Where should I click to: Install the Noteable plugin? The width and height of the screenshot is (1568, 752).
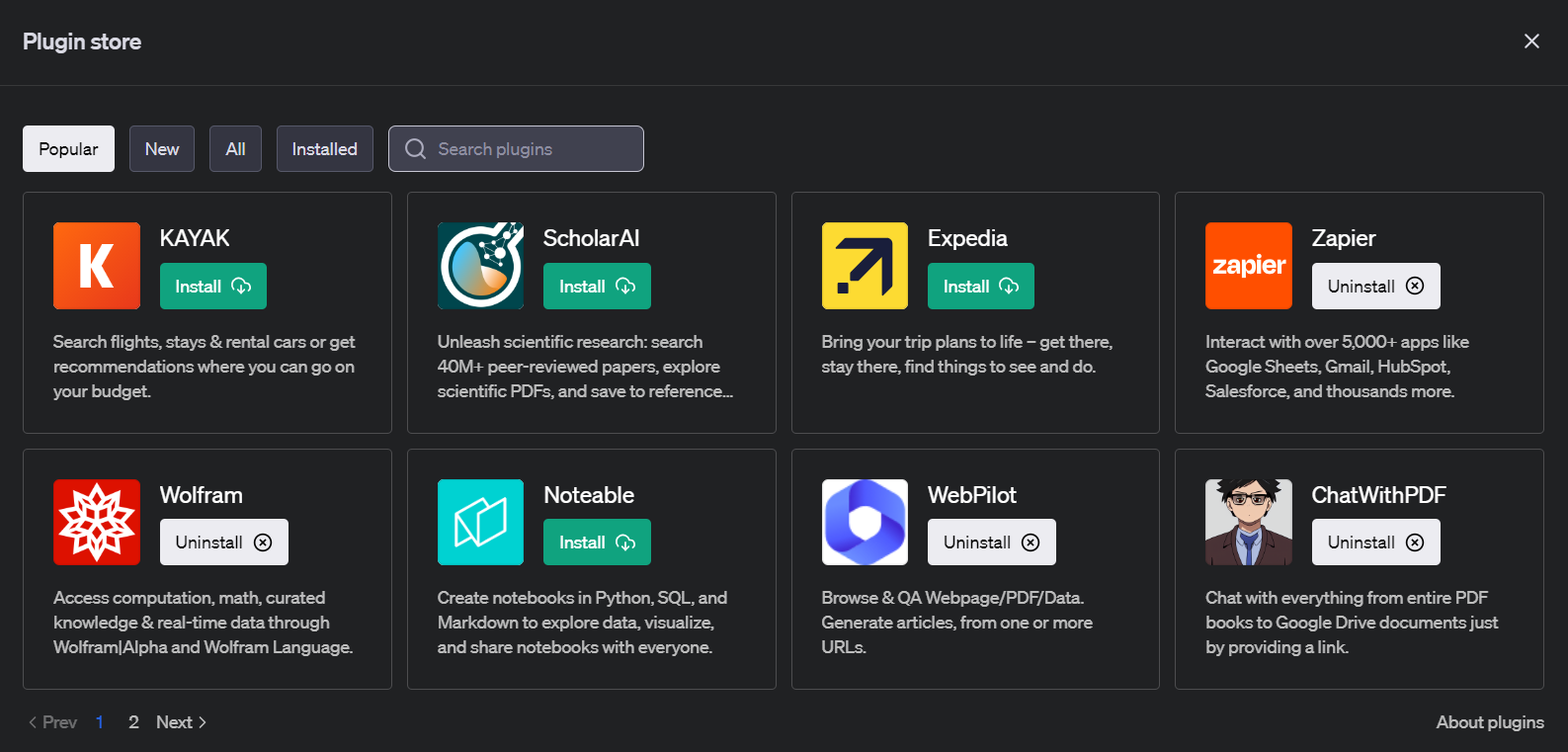click(597, 543)
